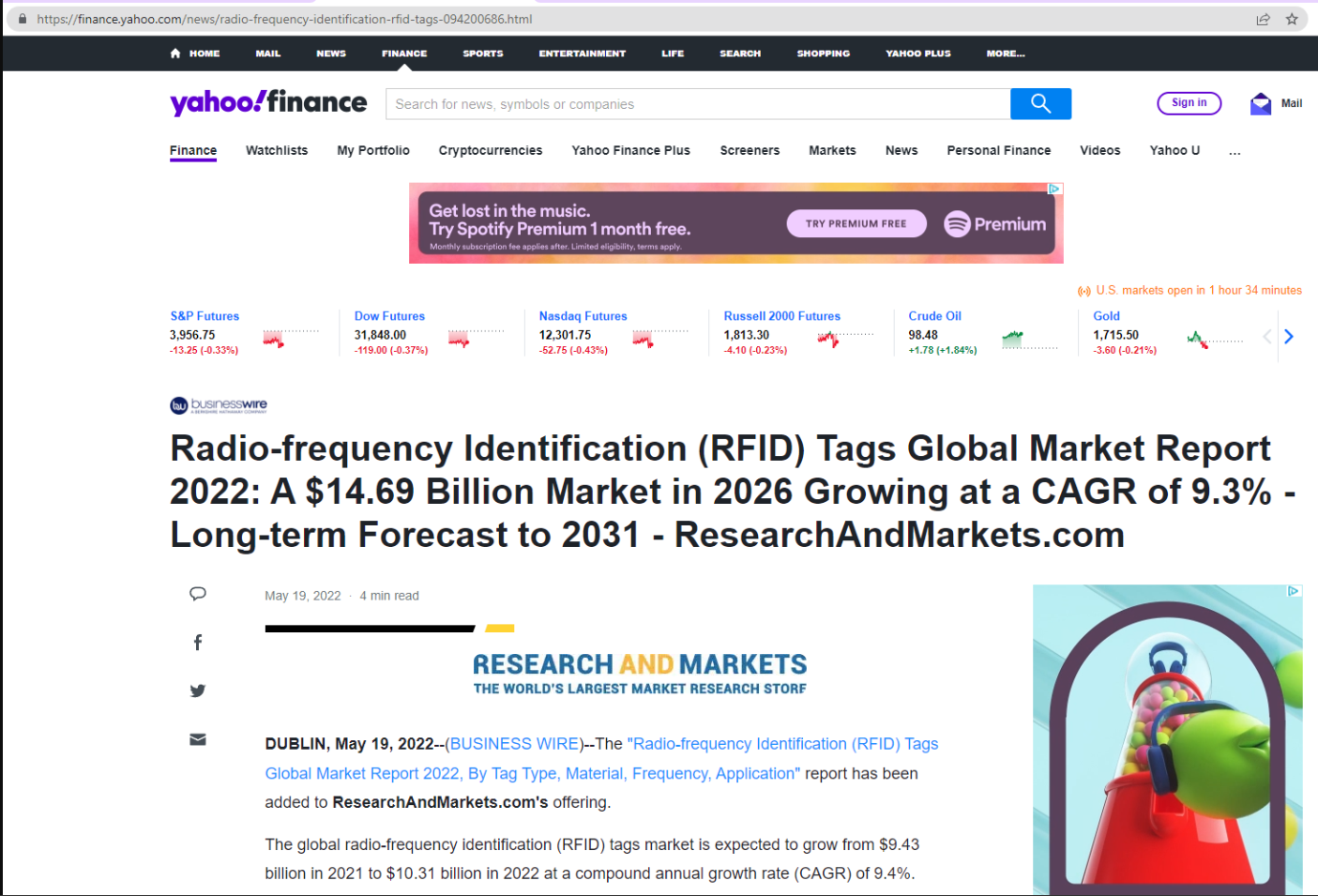The height and width of the screenshot is (896, 1318).
Task: Open the MAIL item in top bar
Action: 268,53
